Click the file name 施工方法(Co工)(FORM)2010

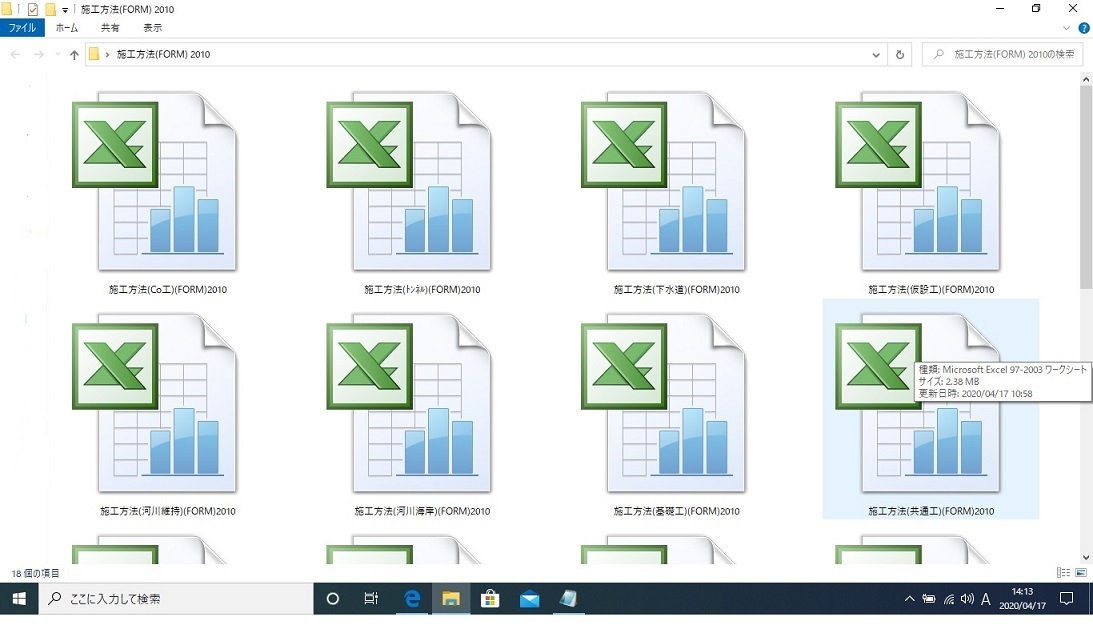pos(168,289)
